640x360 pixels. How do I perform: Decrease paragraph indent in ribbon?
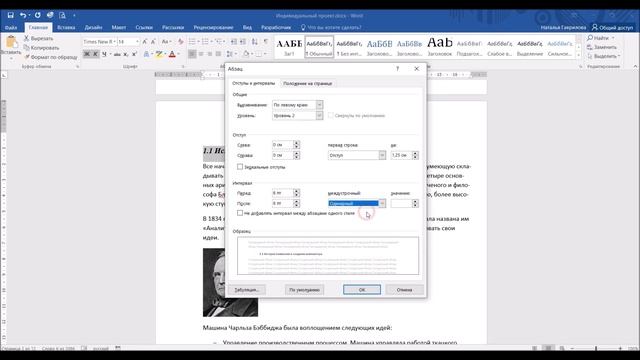[234, 42]
